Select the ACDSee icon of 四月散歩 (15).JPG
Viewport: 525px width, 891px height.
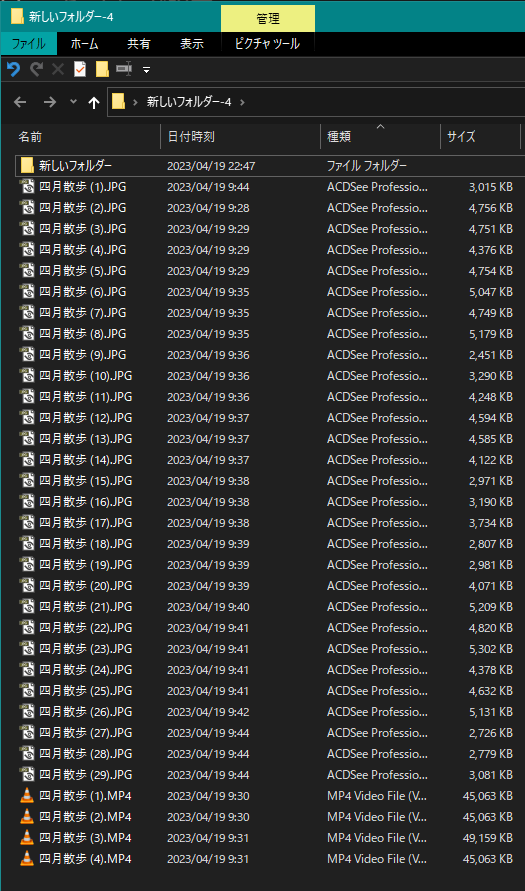pyautogui.click(x=27, y=481)
